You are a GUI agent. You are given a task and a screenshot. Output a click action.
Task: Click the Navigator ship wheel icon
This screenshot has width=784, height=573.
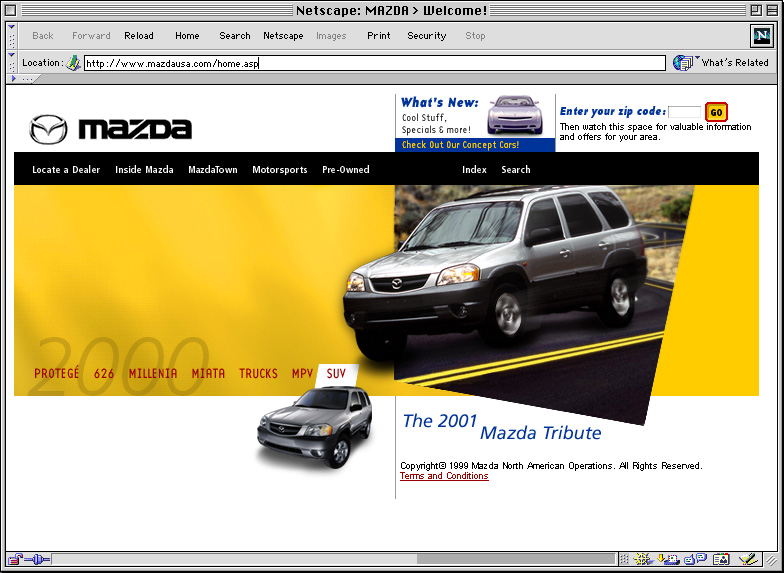click(641, 559)
